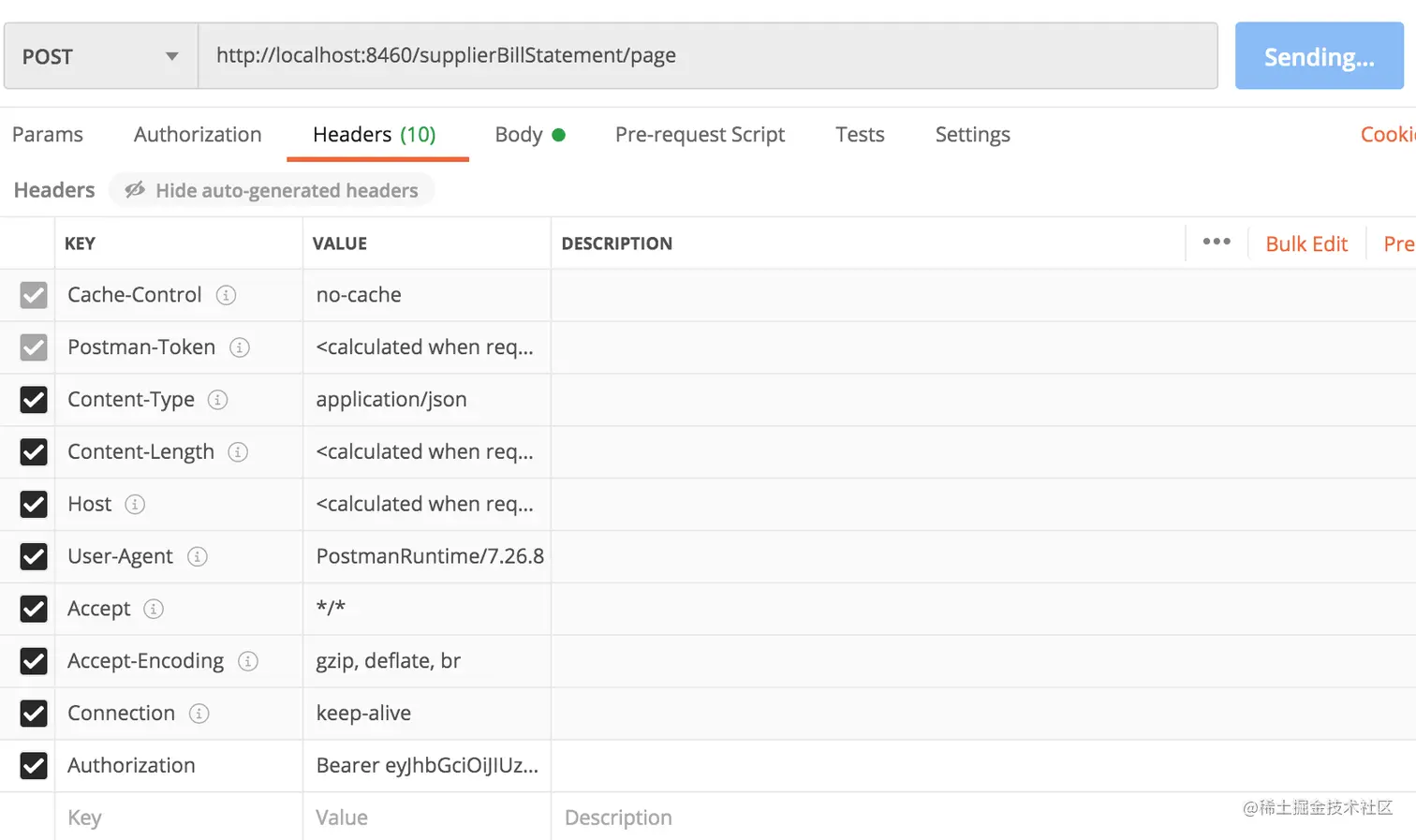The width and height of the screenshot is (1416, 840).
Task: Click info icon next to Content-Type
Action: 218,400
